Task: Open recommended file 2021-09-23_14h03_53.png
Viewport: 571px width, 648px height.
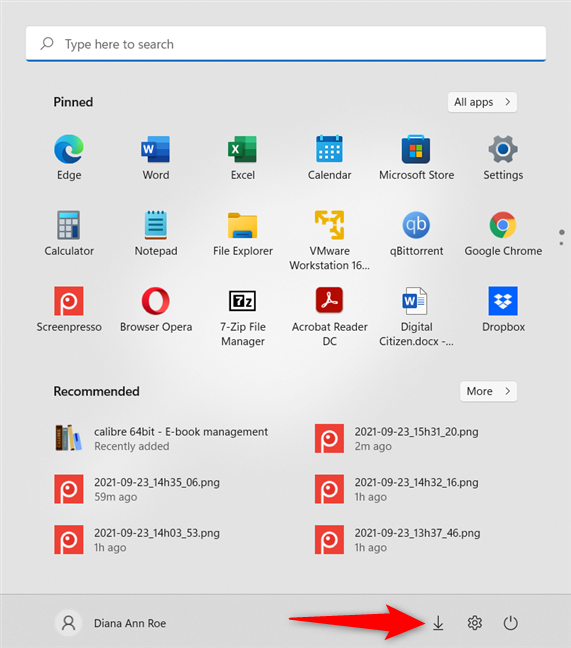Action: (137, 540)
